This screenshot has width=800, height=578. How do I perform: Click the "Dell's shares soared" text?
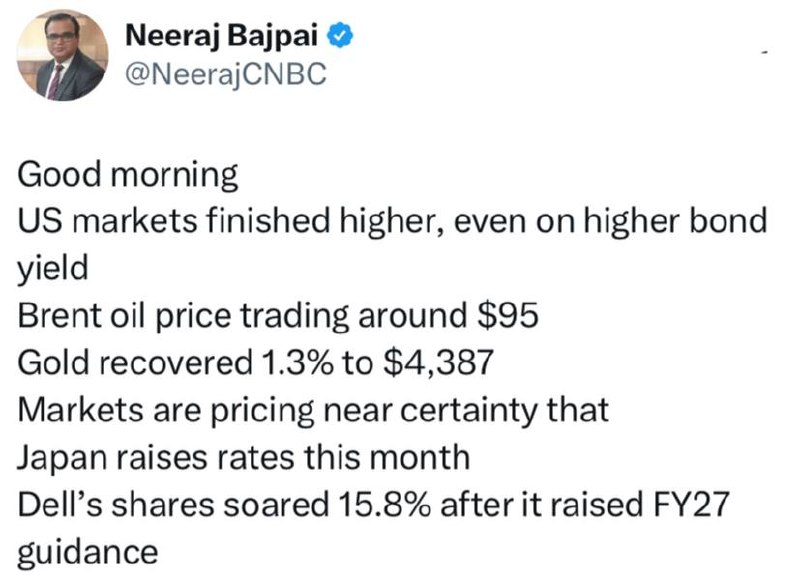click(173, 505)
